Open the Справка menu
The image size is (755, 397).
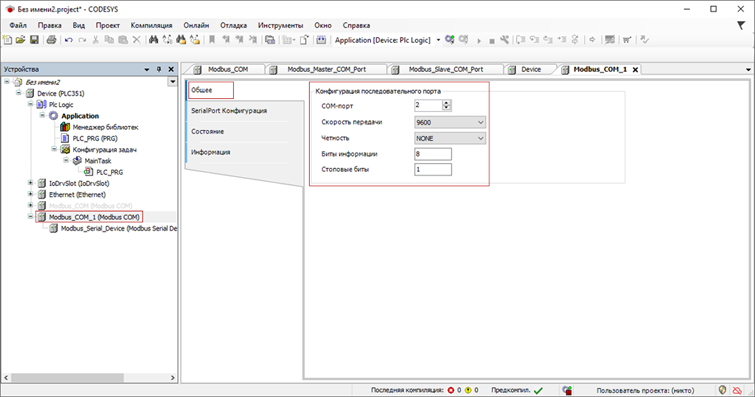[356, 25]
